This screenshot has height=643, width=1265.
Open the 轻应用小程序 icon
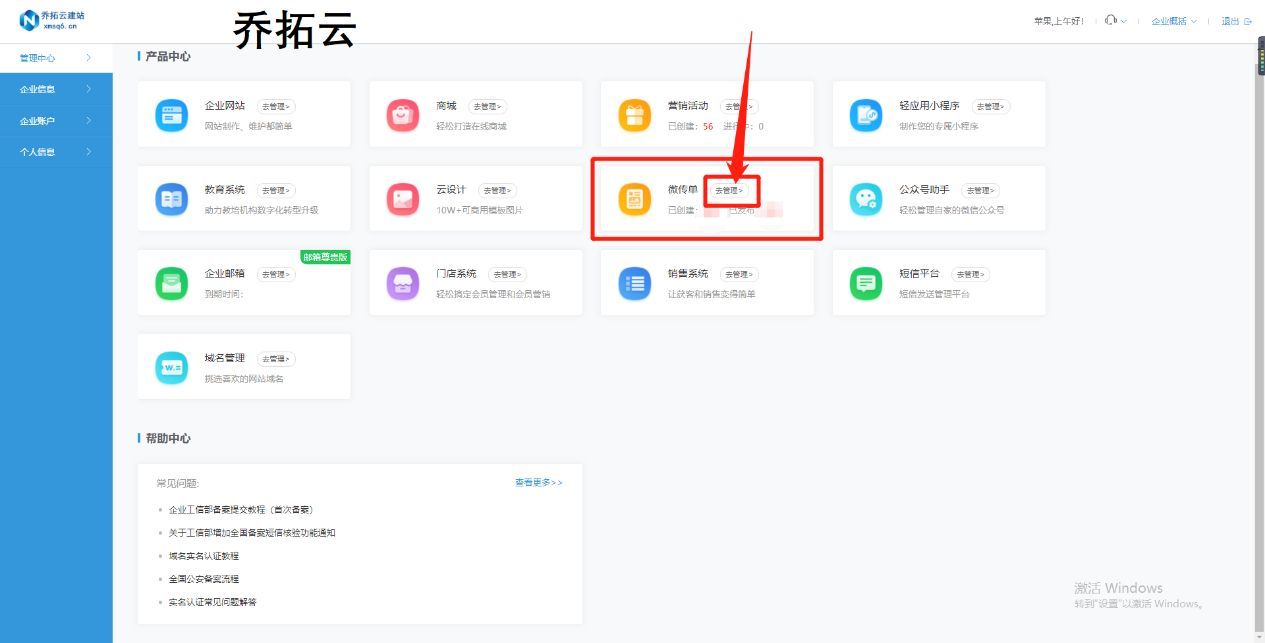866,115
